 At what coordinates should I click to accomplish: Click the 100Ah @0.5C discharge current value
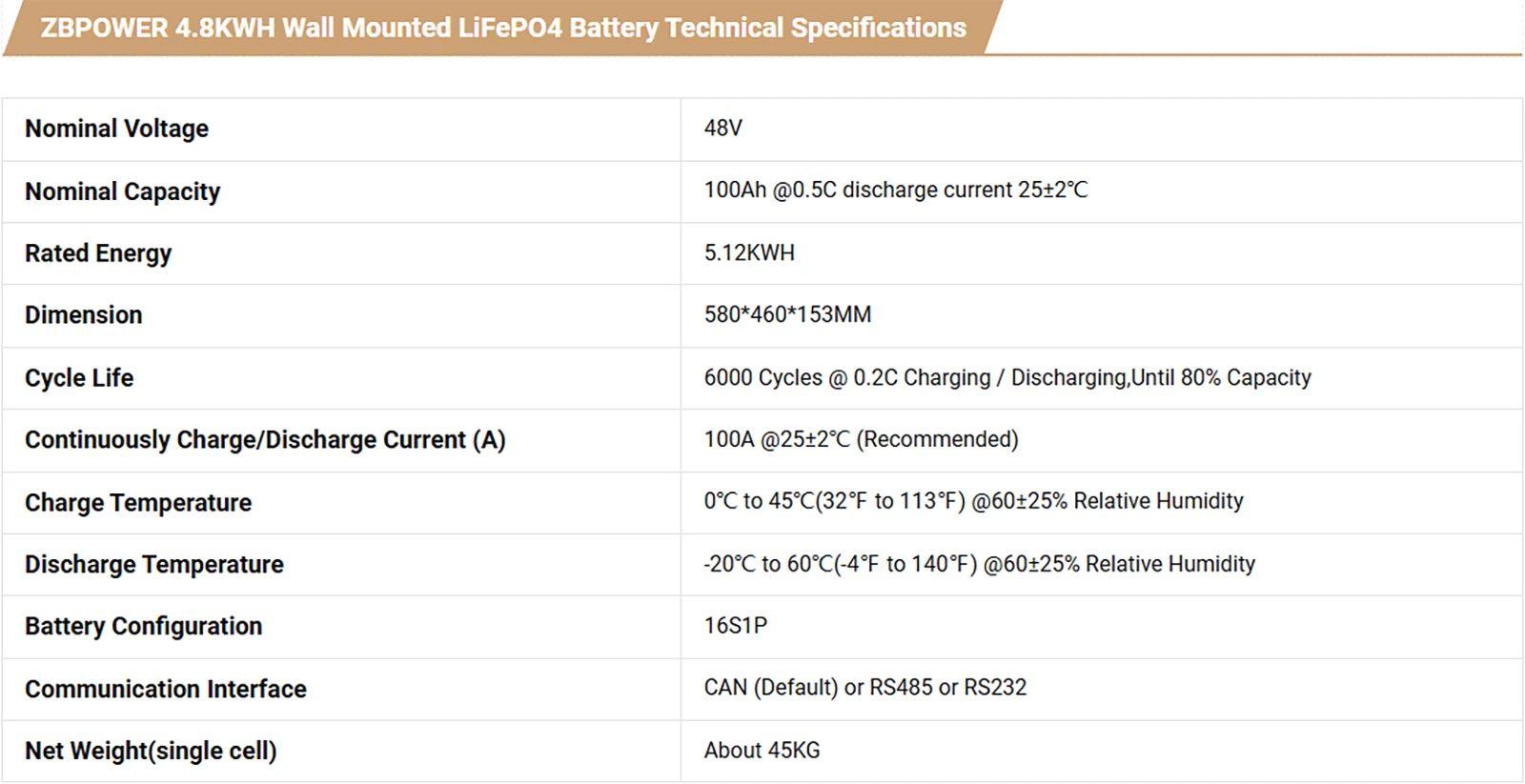coord(895,190)
